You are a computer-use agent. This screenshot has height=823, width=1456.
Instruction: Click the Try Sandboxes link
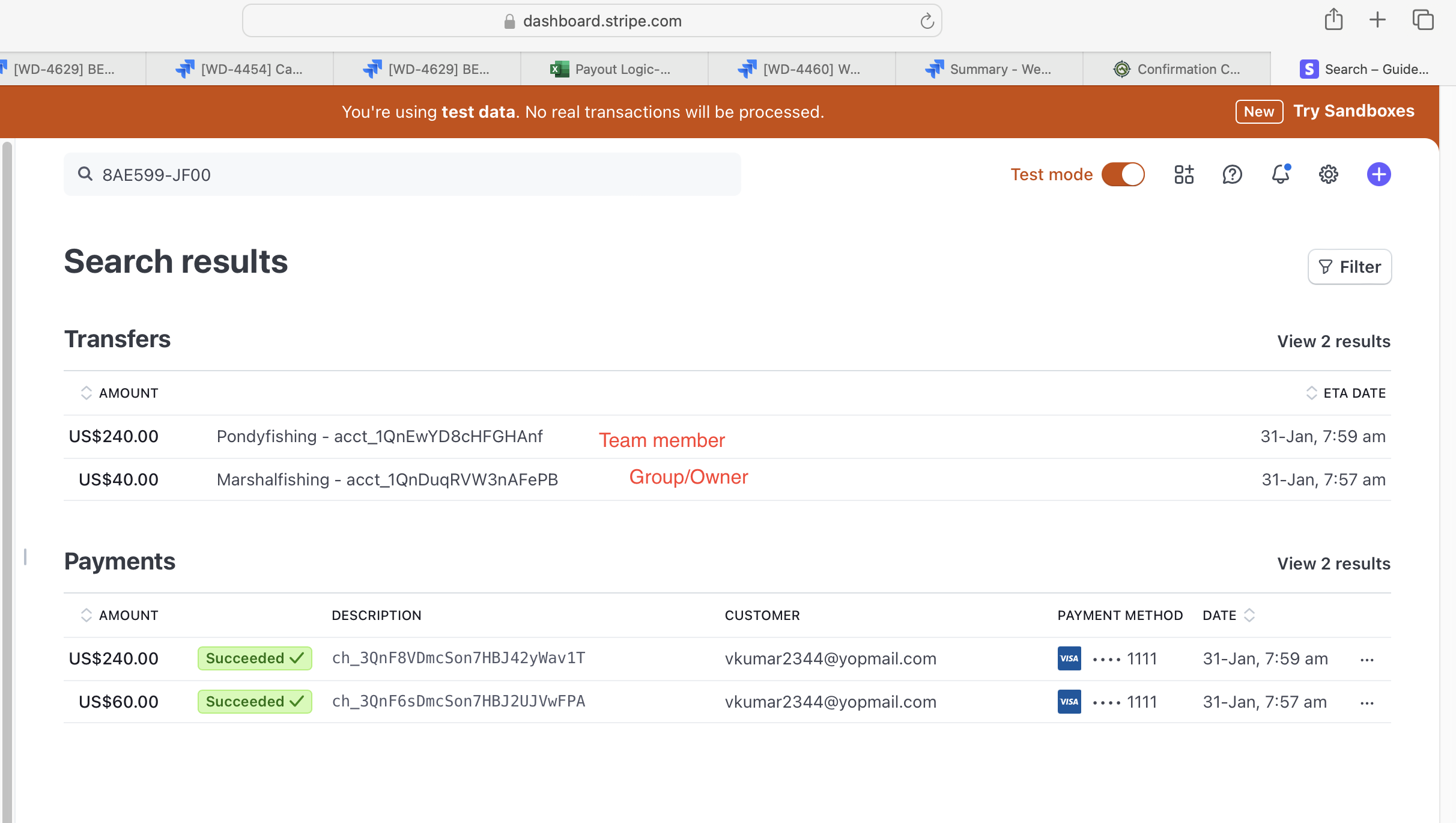[1353, 111]
